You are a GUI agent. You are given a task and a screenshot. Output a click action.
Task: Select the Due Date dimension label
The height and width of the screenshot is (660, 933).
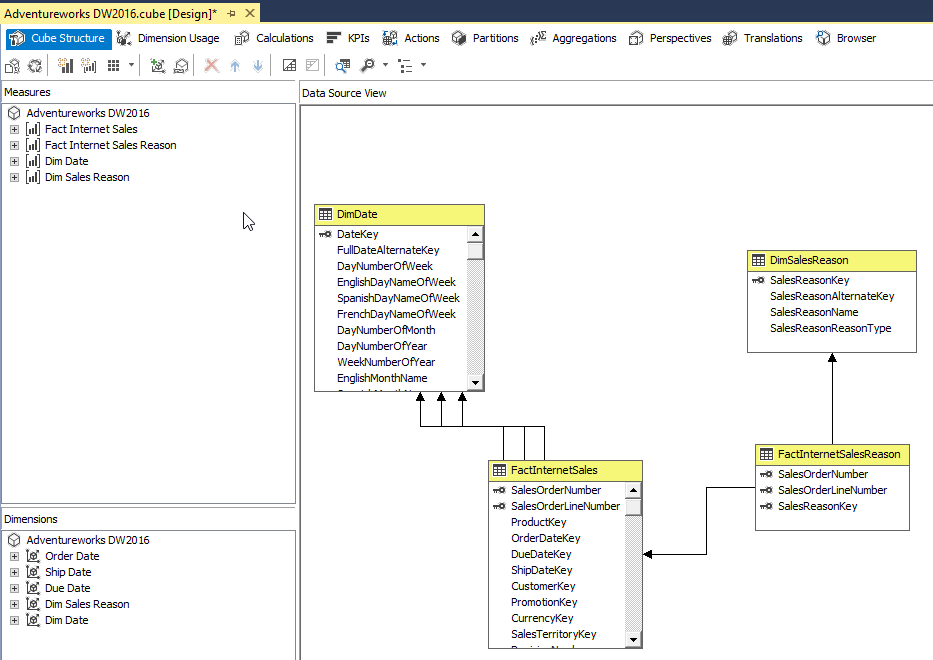(68, 589)
